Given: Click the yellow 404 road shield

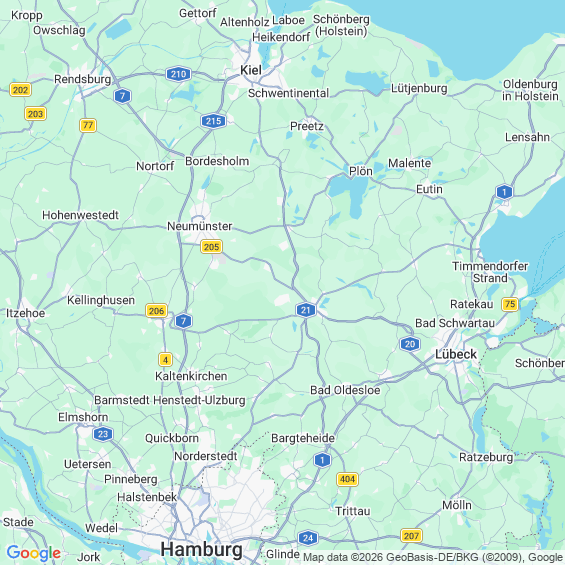Looking at the screenshot, I should click(347, 479).
